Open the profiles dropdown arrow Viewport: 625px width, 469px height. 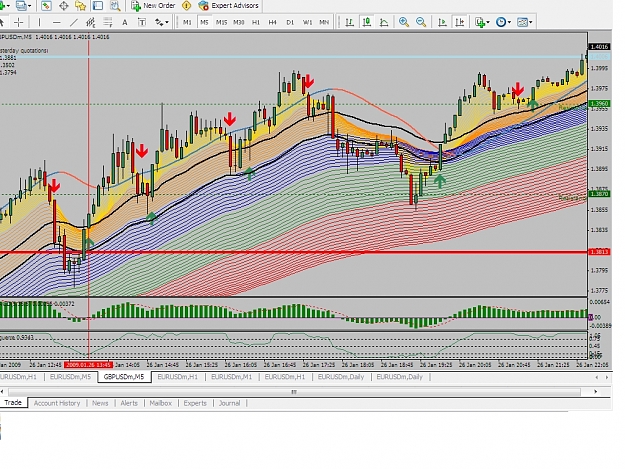30,6
